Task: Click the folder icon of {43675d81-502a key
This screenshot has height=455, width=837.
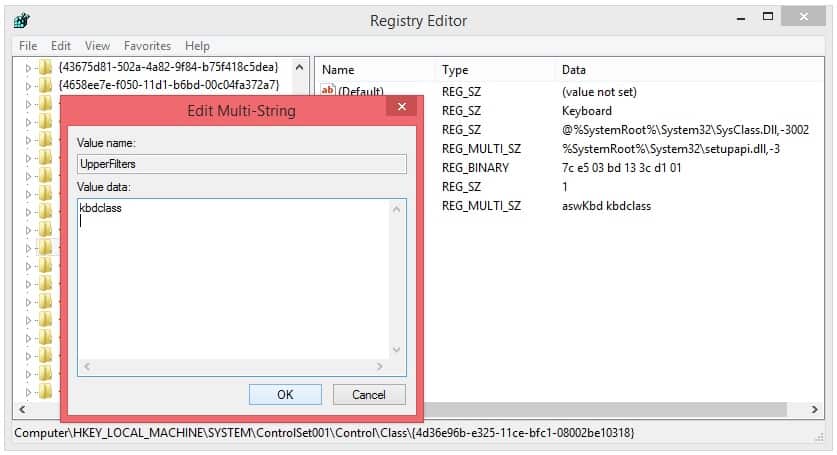Action: (45, 68)
